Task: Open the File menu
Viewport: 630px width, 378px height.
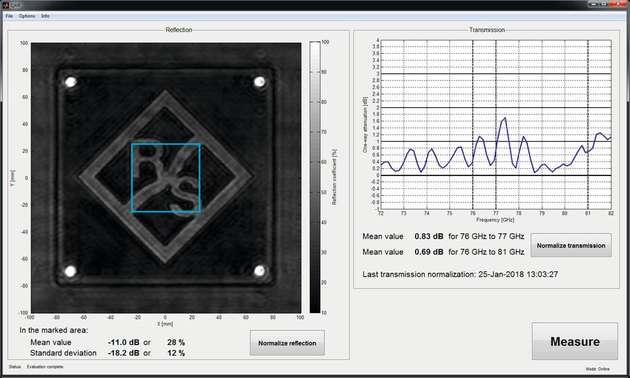Action: [x=9, y=16]
